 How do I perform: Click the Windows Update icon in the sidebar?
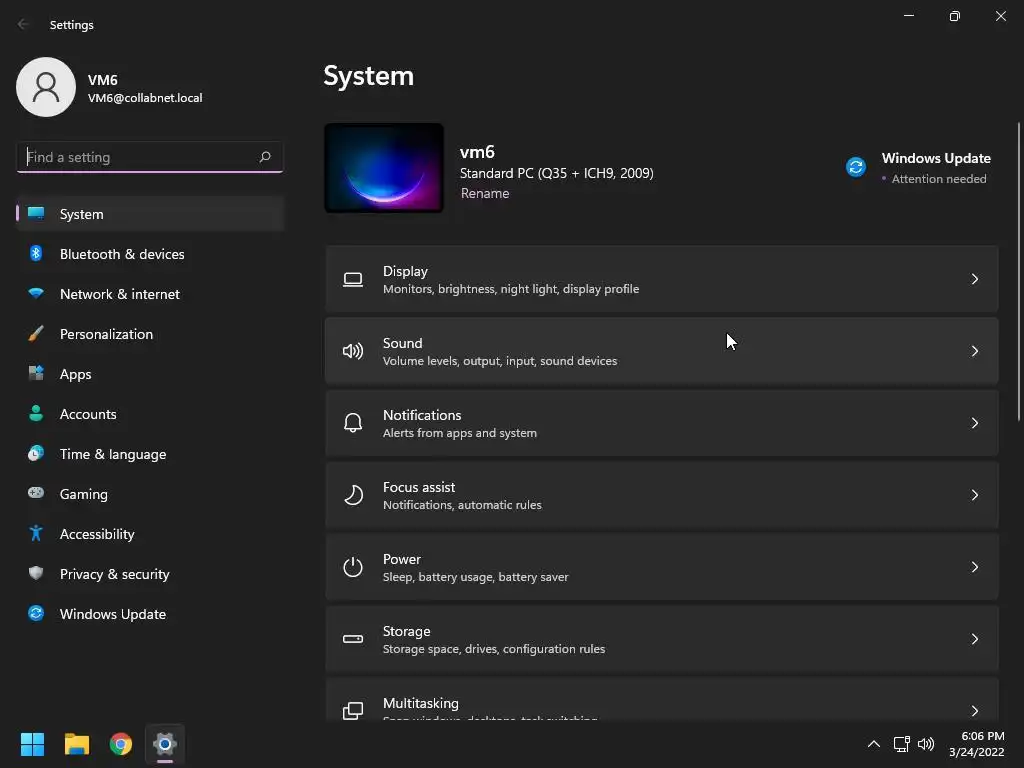pyautogui.click(x=36, y=613)
